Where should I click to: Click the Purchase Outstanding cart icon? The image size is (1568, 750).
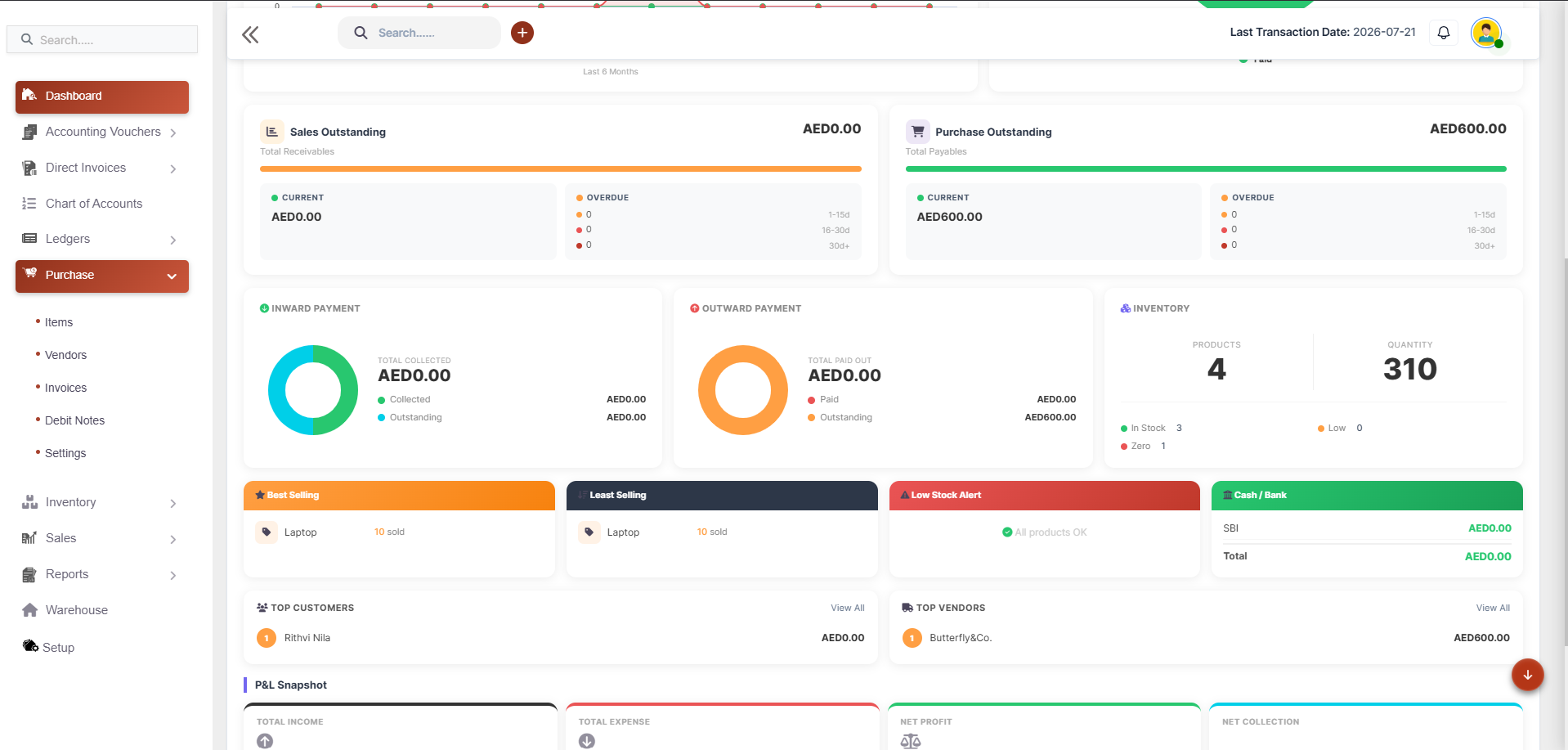pyautogui.click(x=917, y=132)
